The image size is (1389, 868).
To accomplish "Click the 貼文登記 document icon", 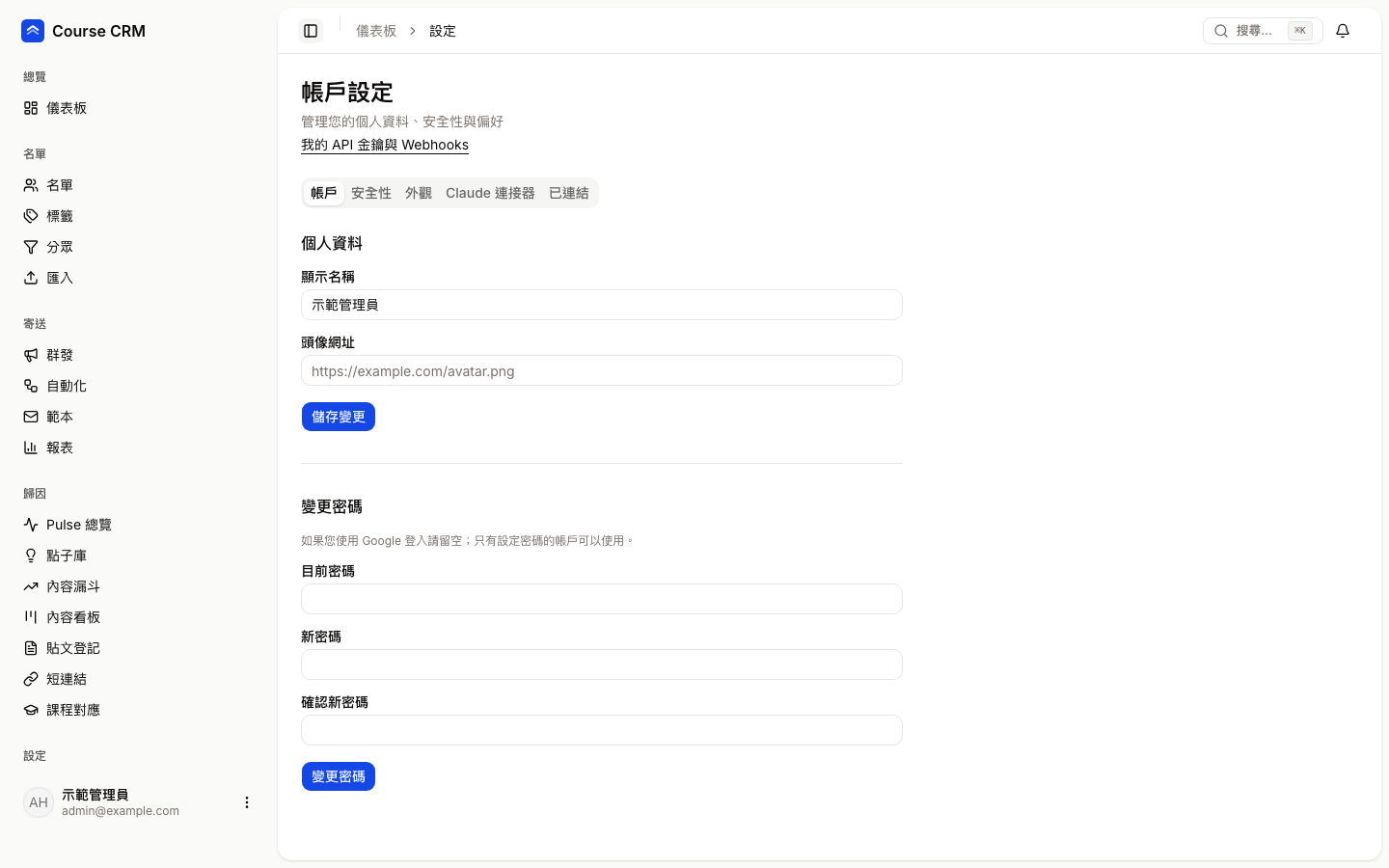I will pos(31,648).
